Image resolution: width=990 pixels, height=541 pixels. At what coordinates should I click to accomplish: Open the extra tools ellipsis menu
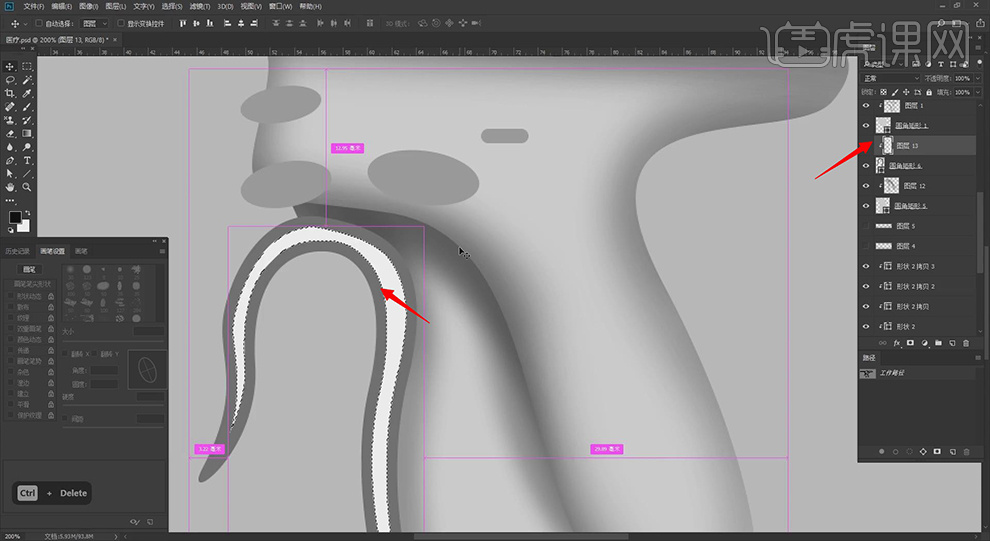coord(9,201)
